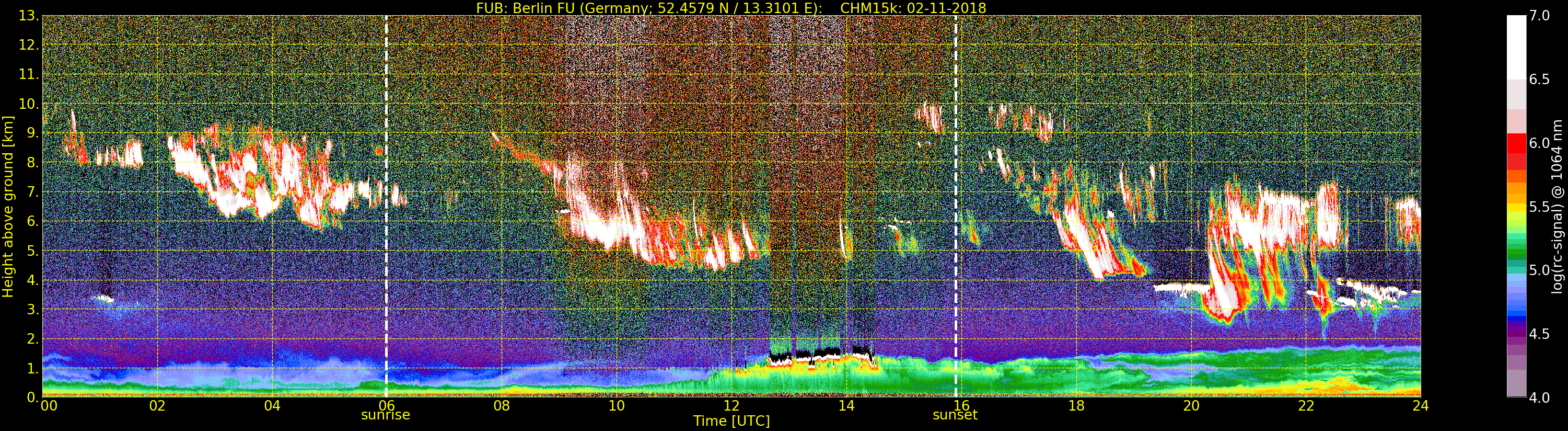The image size is (1568, 431).
Task: Click the "14" time axis tick label
Action: [846, 406]
